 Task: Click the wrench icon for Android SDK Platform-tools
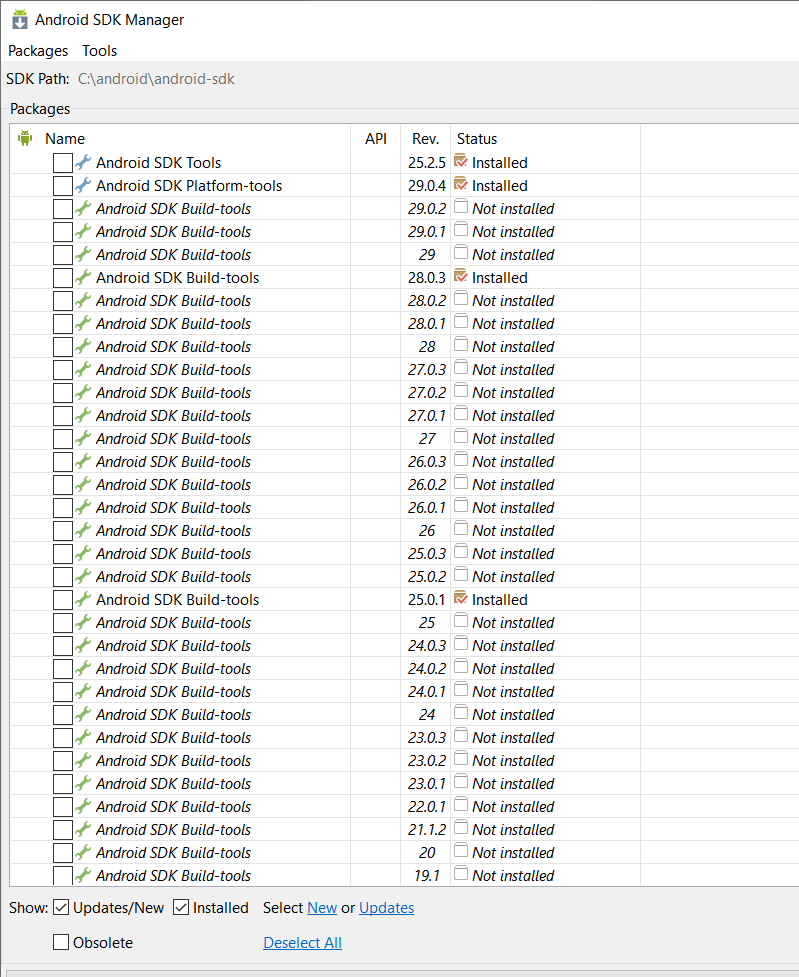coord(83,185)
